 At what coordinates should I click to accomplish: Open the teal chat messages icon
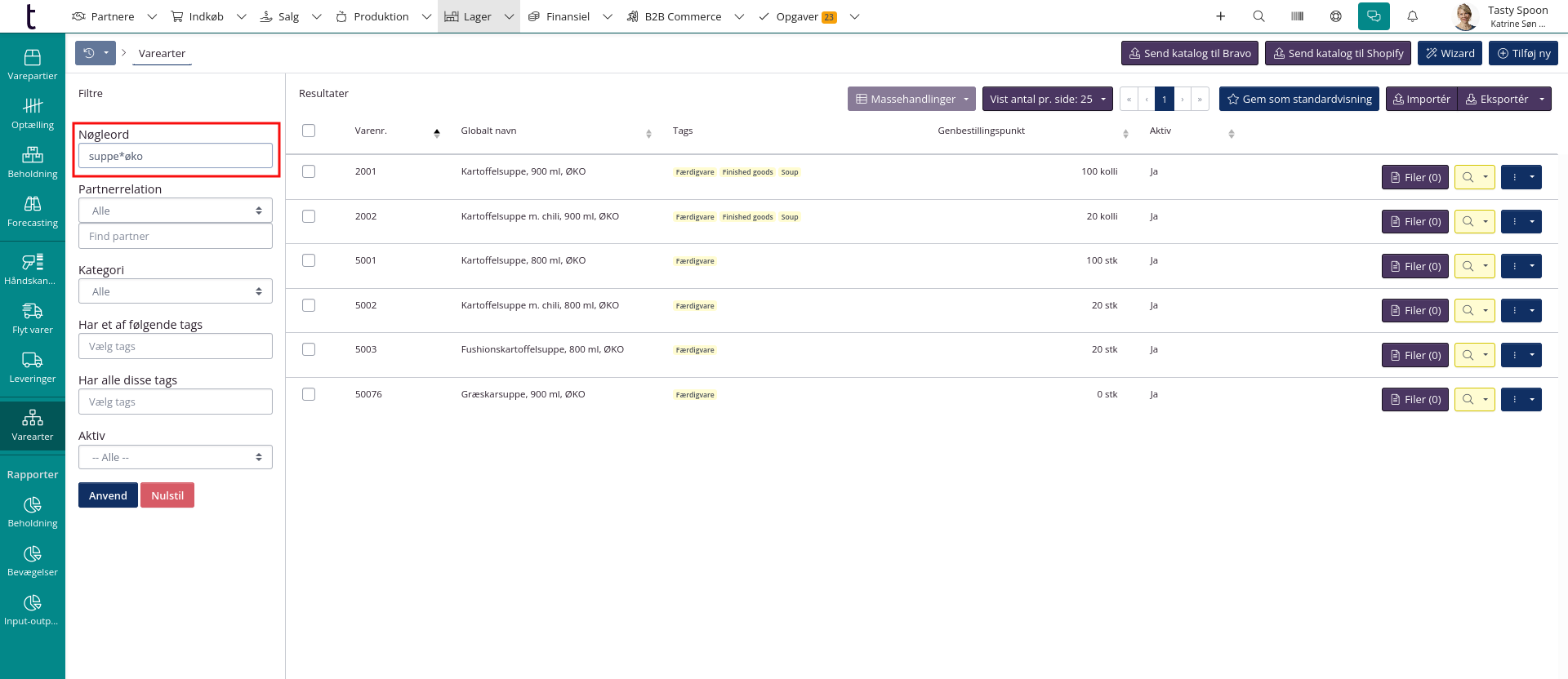[1374, 16]
